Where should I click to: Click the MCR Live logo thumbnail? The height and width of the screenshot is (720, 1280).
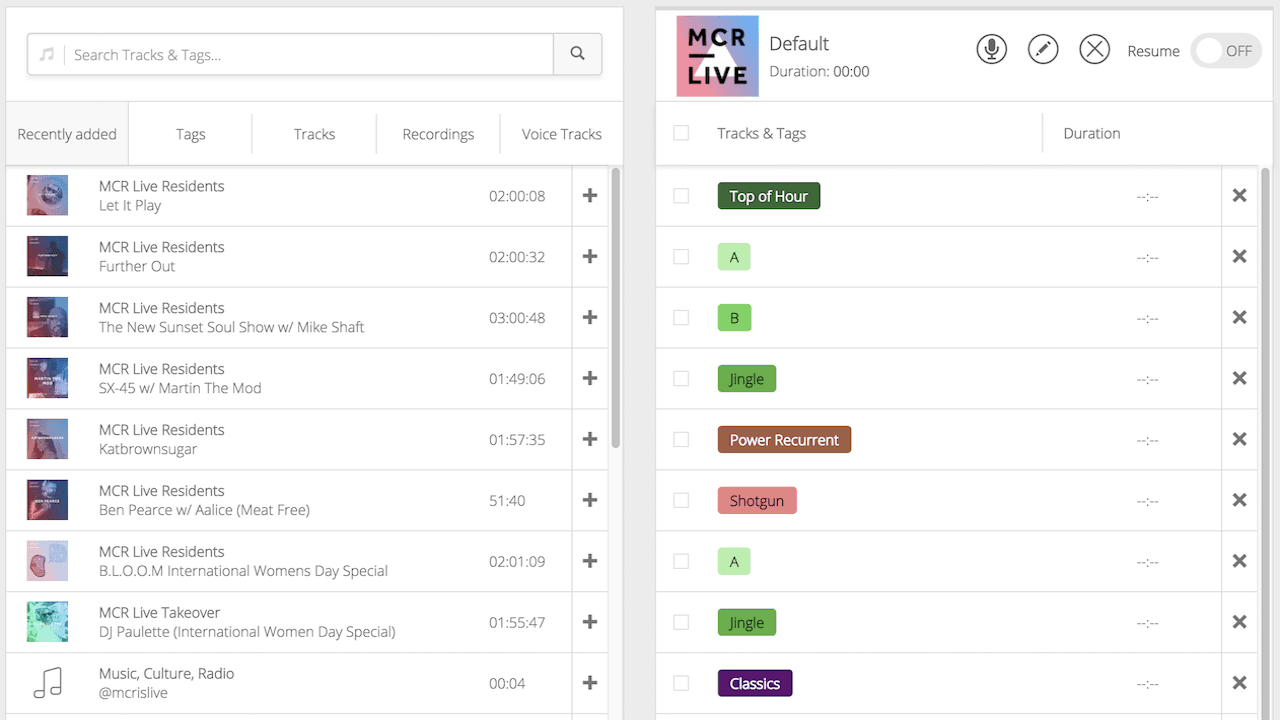tap(717, 56)
